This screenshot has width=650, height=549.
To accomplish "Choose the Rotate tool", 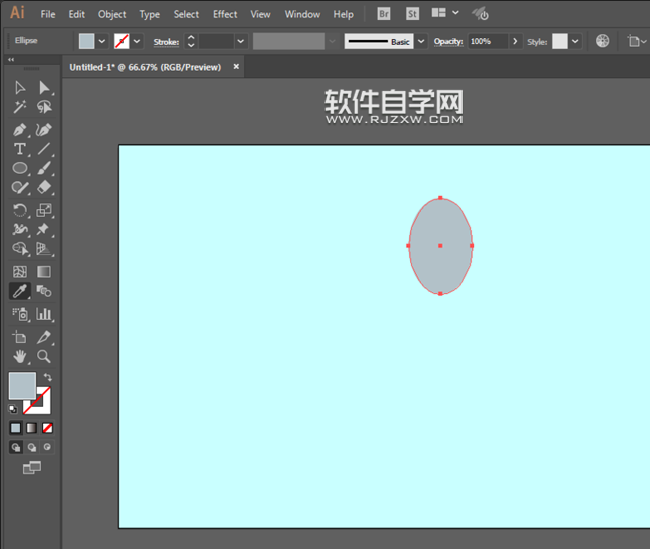I will (19, 210).
